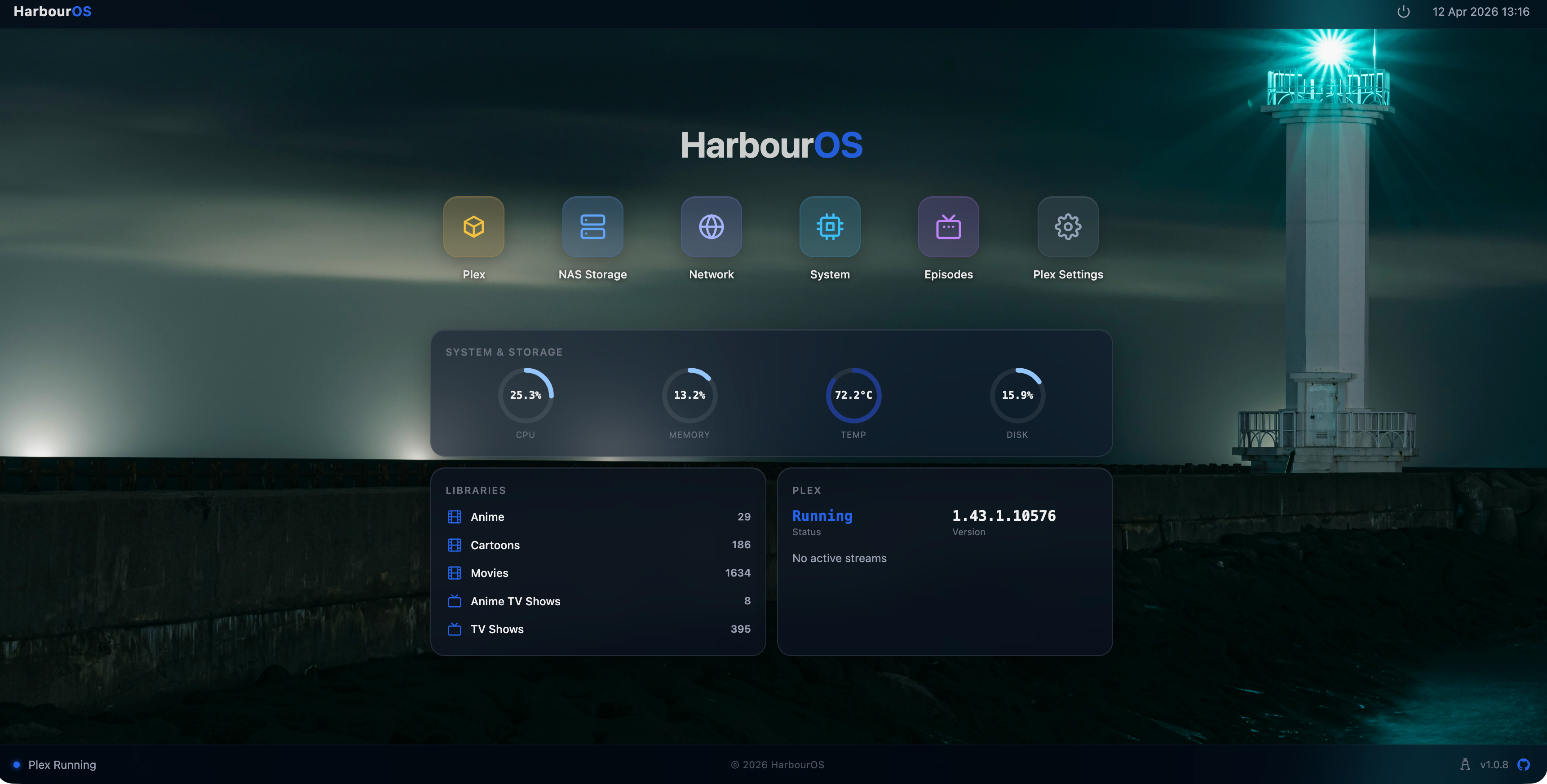Click the Running status in Plex card
The height and width of the screenshot is (784, 1547).
point(822,515)
